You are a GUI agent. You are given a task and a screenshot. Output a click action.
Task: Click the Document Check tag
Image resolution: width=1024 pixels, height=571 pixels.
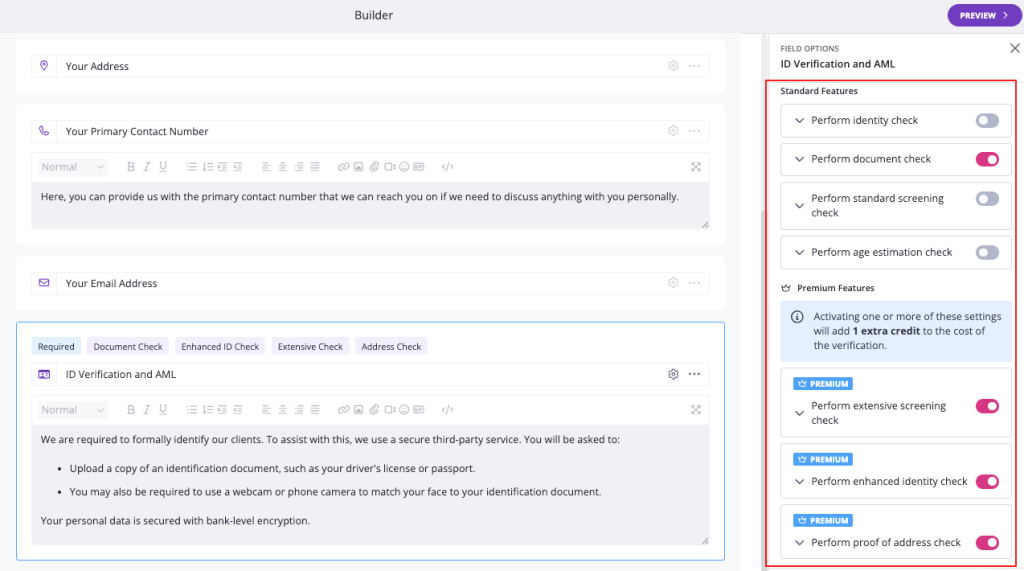pyautogui.click(x=128, y=347)
